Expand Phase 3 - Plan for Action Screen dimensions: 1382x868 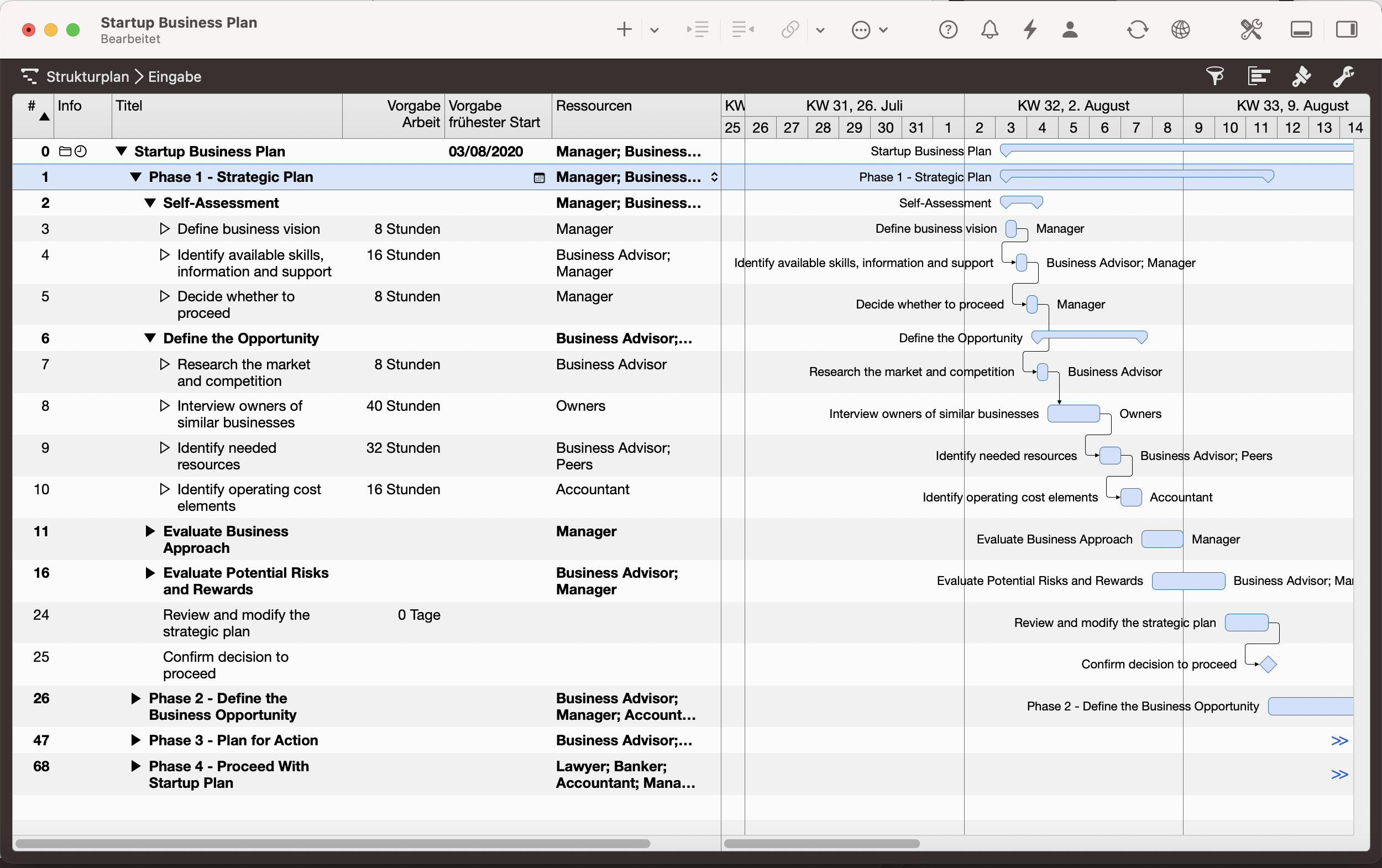(135, 740)
